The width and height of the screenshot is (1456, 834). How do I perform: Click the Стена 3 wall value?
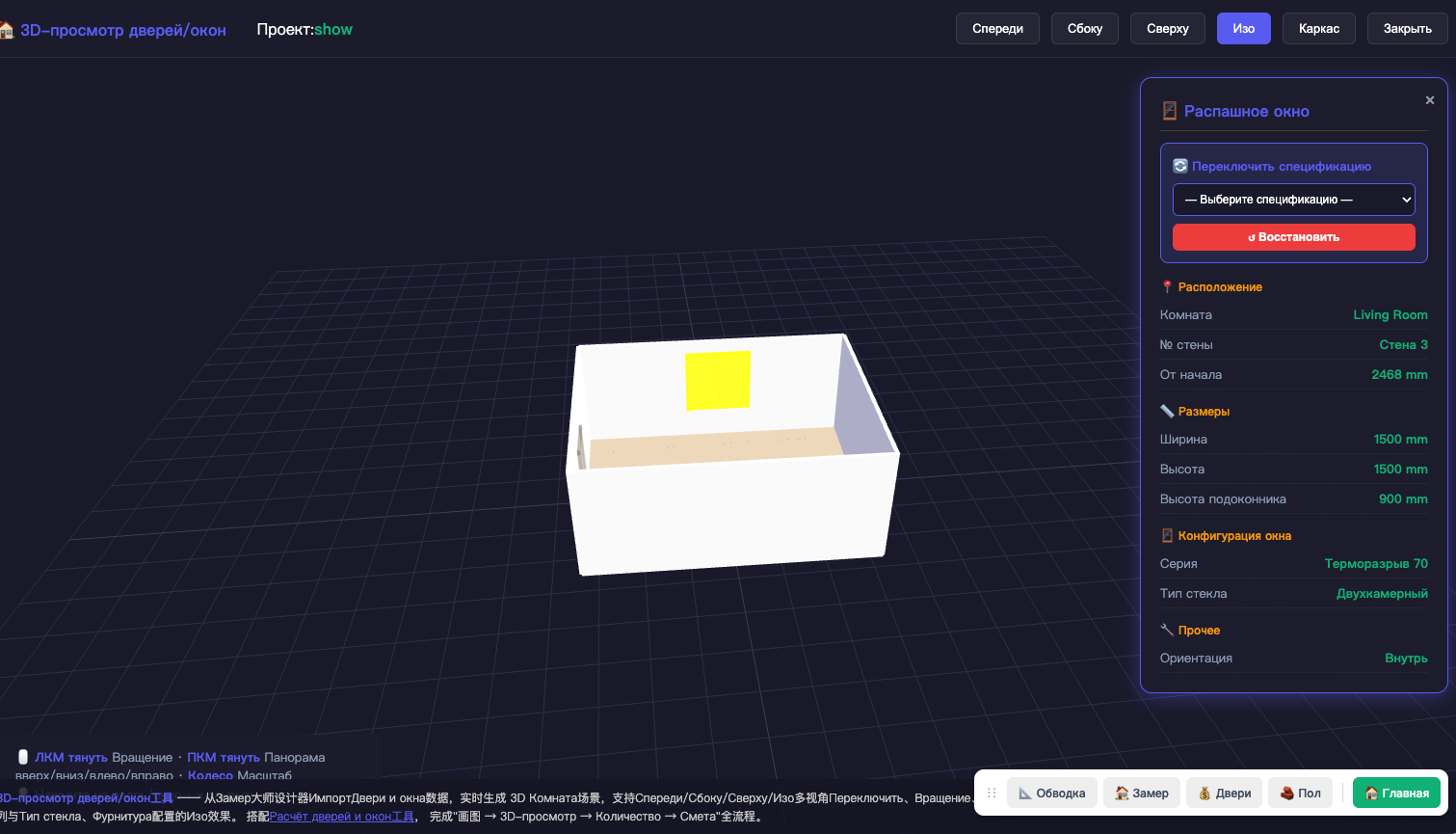1403,344
